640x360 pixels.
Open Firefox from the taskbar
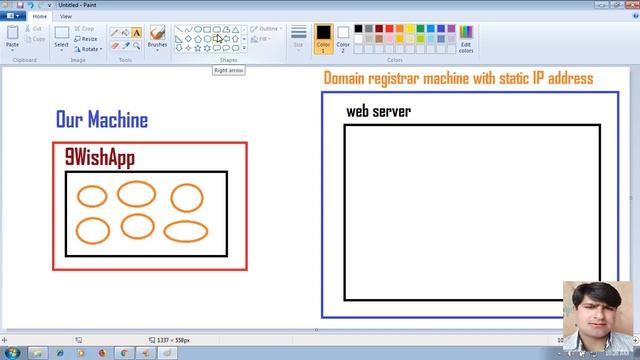[102, 353]
